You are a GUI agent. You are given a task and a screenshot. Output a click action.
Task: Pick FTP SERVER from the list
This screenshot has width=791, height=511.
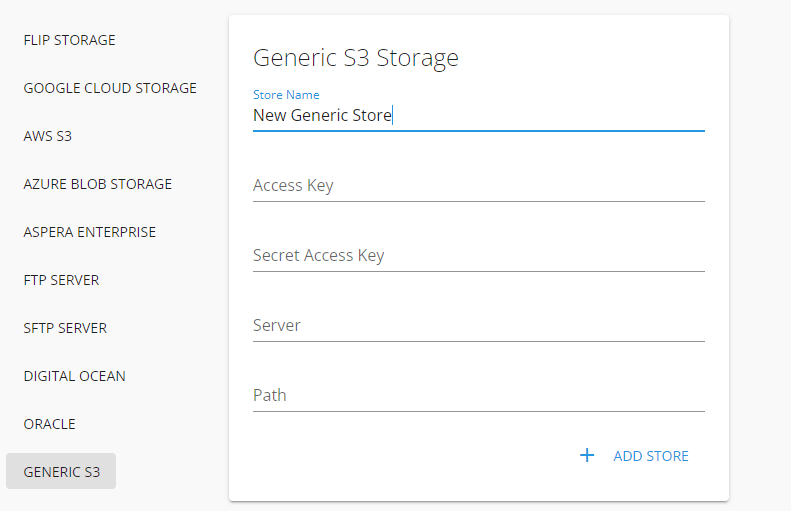(x=61, y=280)
